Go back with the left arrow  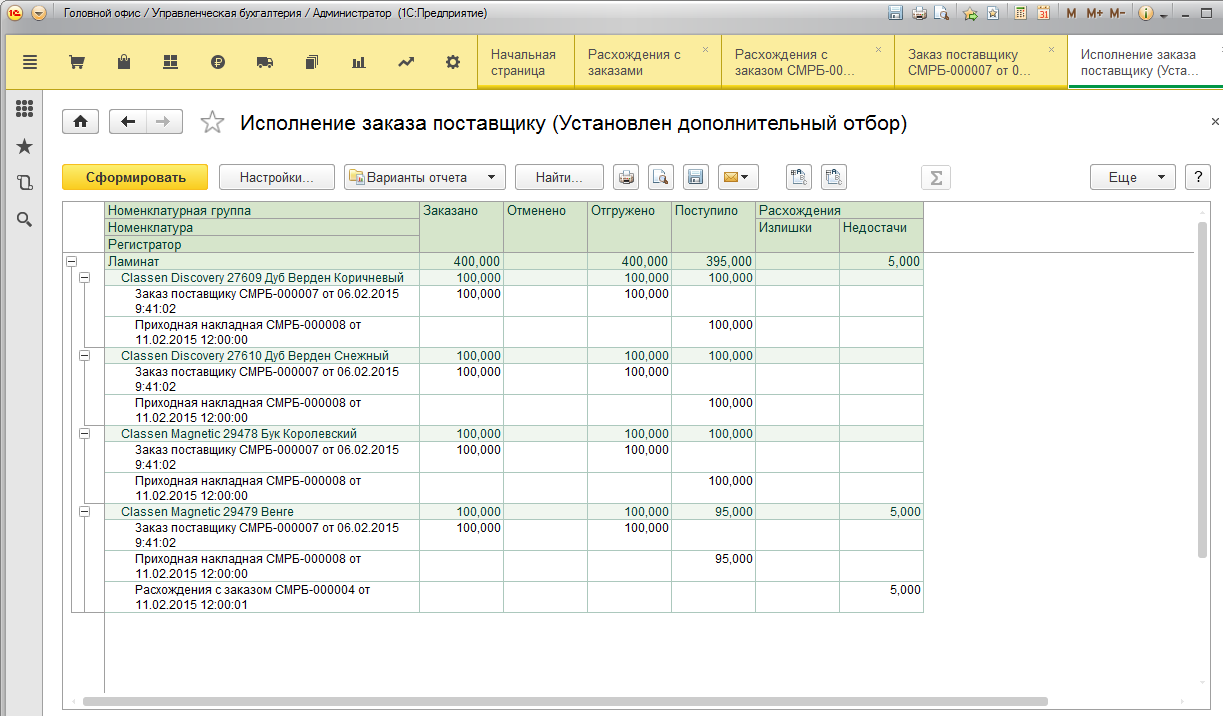pyautogui.click(x=128, y=121)
